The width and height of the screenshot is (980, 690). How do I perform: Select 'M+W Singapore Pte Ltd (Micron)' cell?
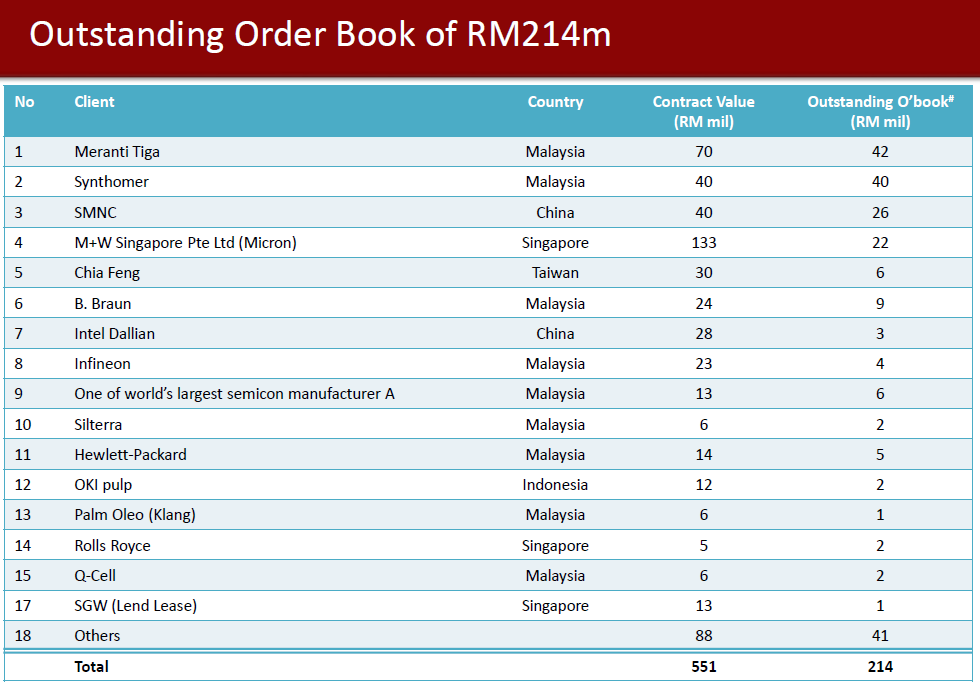185,242
